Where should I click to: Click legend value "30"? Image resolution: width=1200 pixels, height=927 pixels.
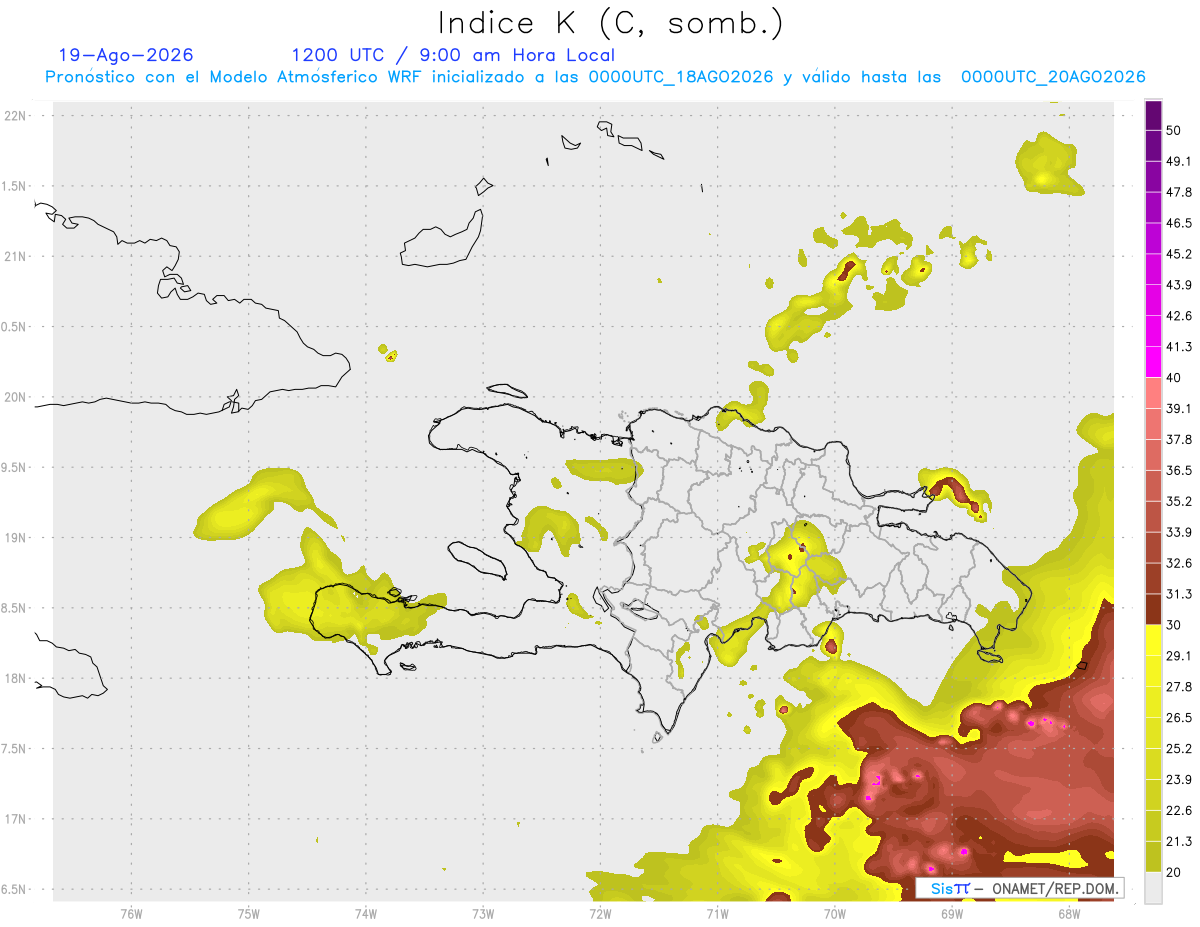[1174, 625]
